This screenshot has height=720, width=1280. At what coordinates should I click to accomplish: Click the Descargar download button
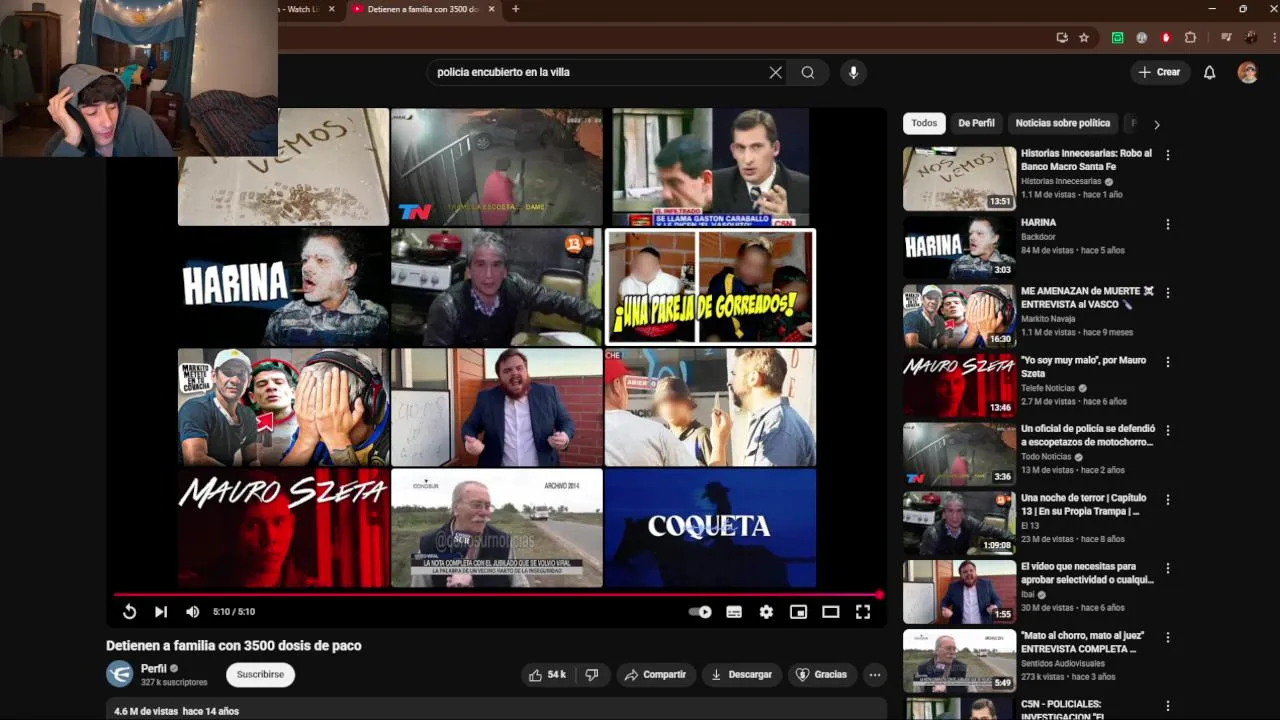(741, 675)
